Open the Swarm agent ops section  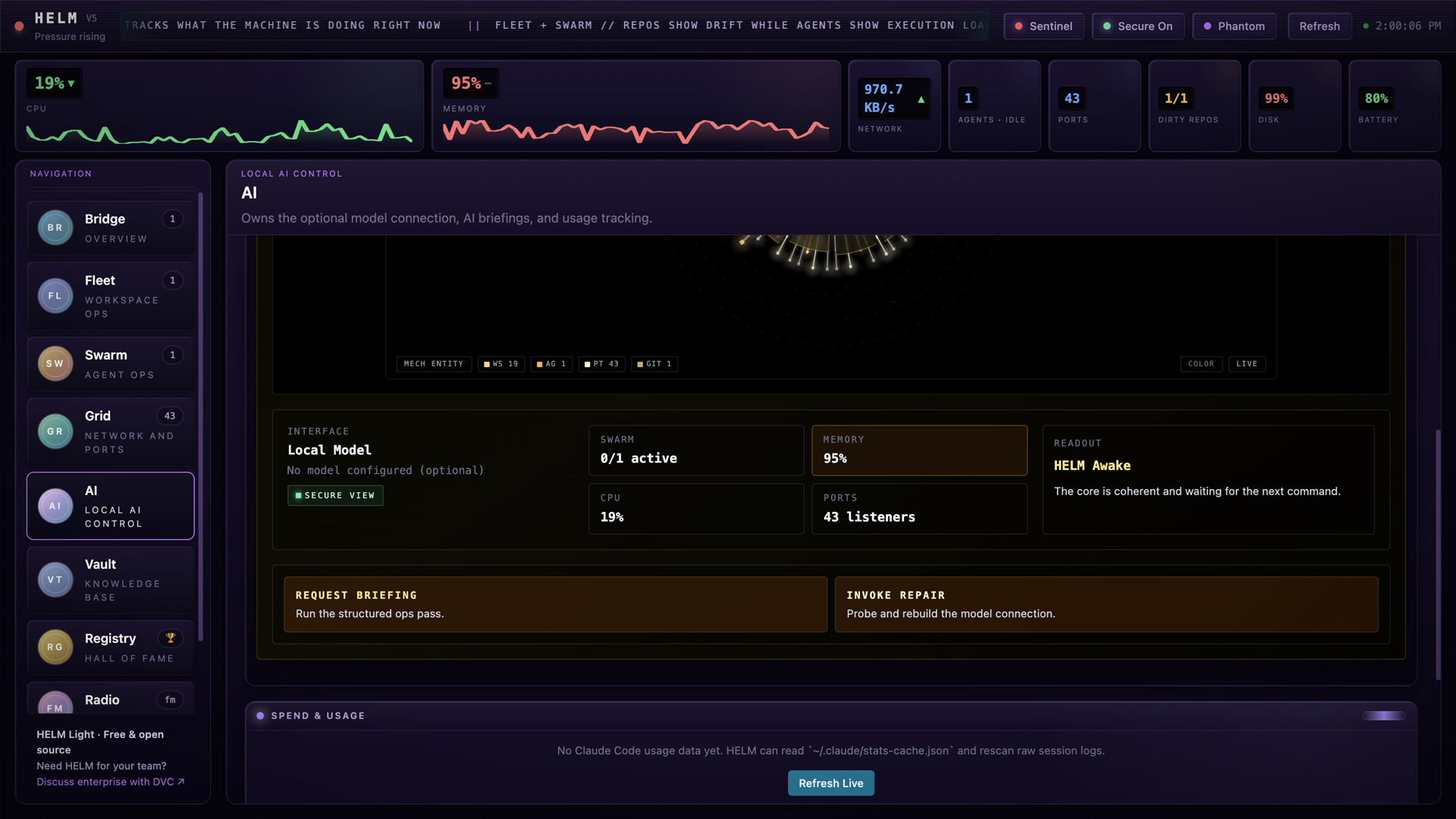111,363
